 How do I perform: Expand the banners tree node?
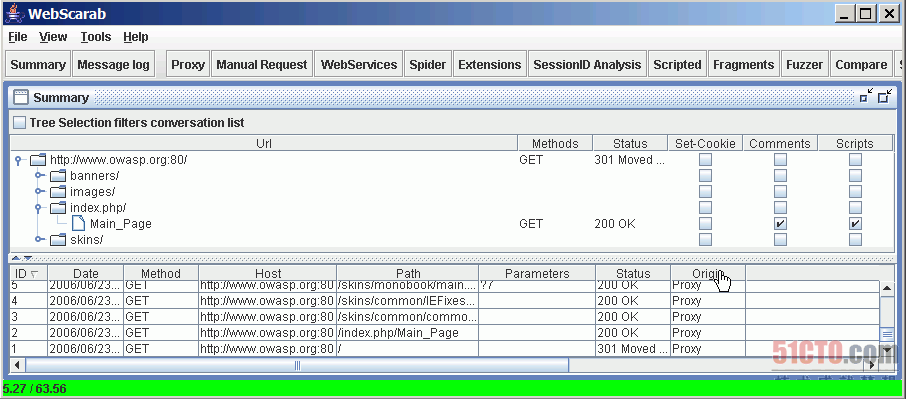click(x=39, y=176)
